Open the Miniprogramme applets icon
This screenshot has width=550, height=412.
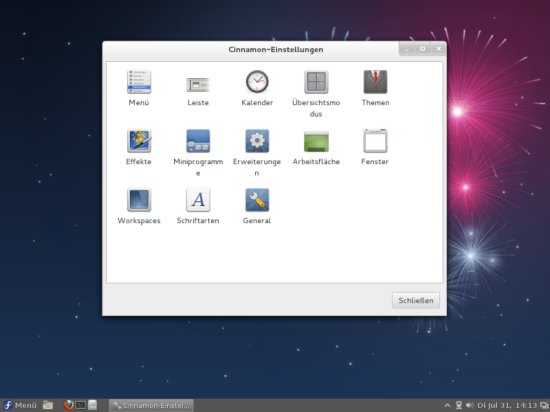pos(198,141)
